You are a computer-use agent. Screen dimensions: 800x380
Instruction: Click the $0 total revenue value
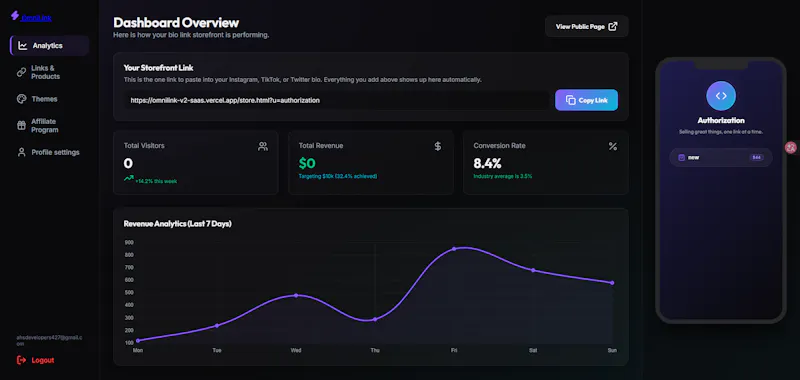[307, 163]
